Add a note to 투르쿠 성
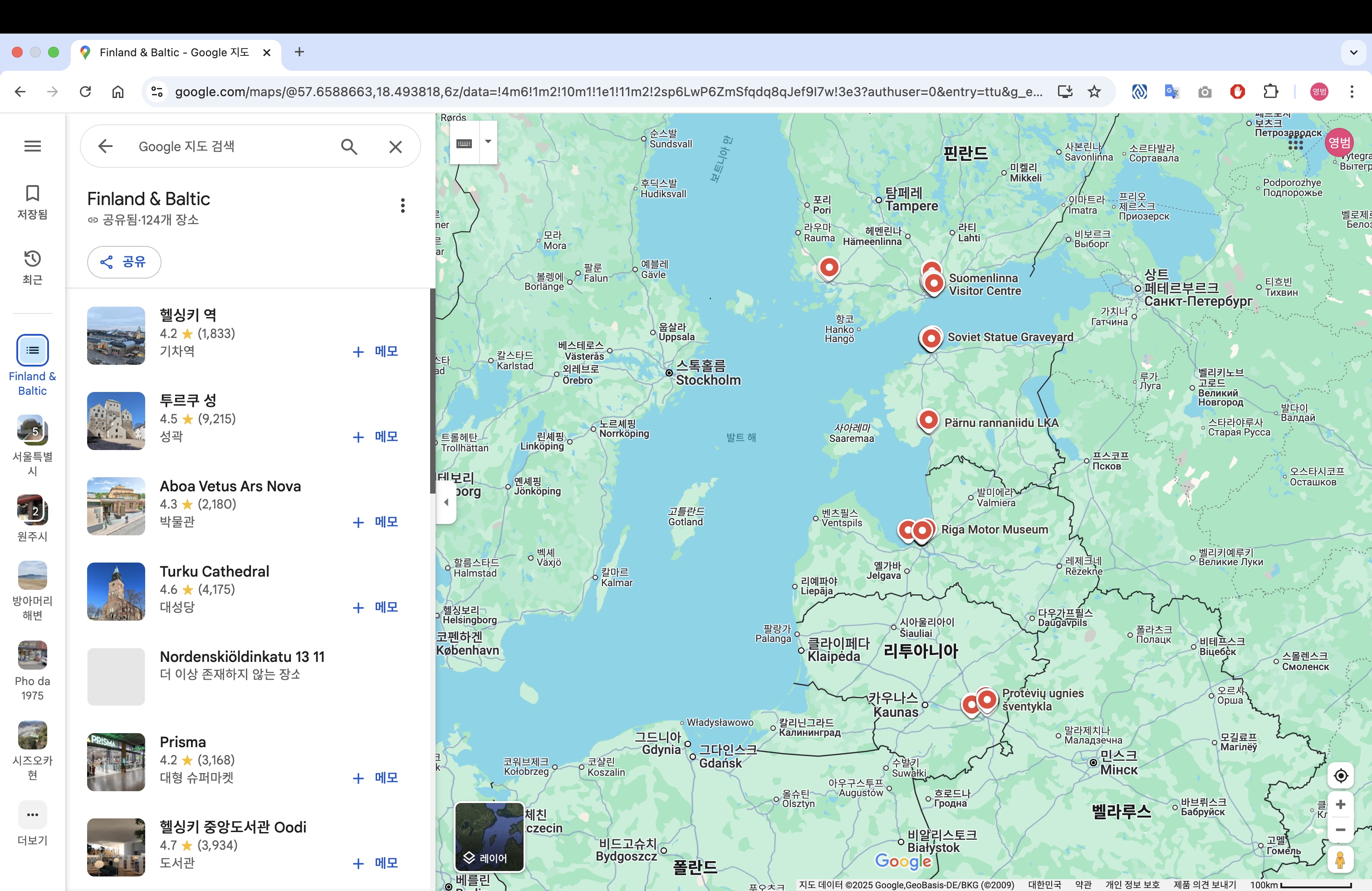Viewport: 1372px width, 891px height. [x=375, y=437]
